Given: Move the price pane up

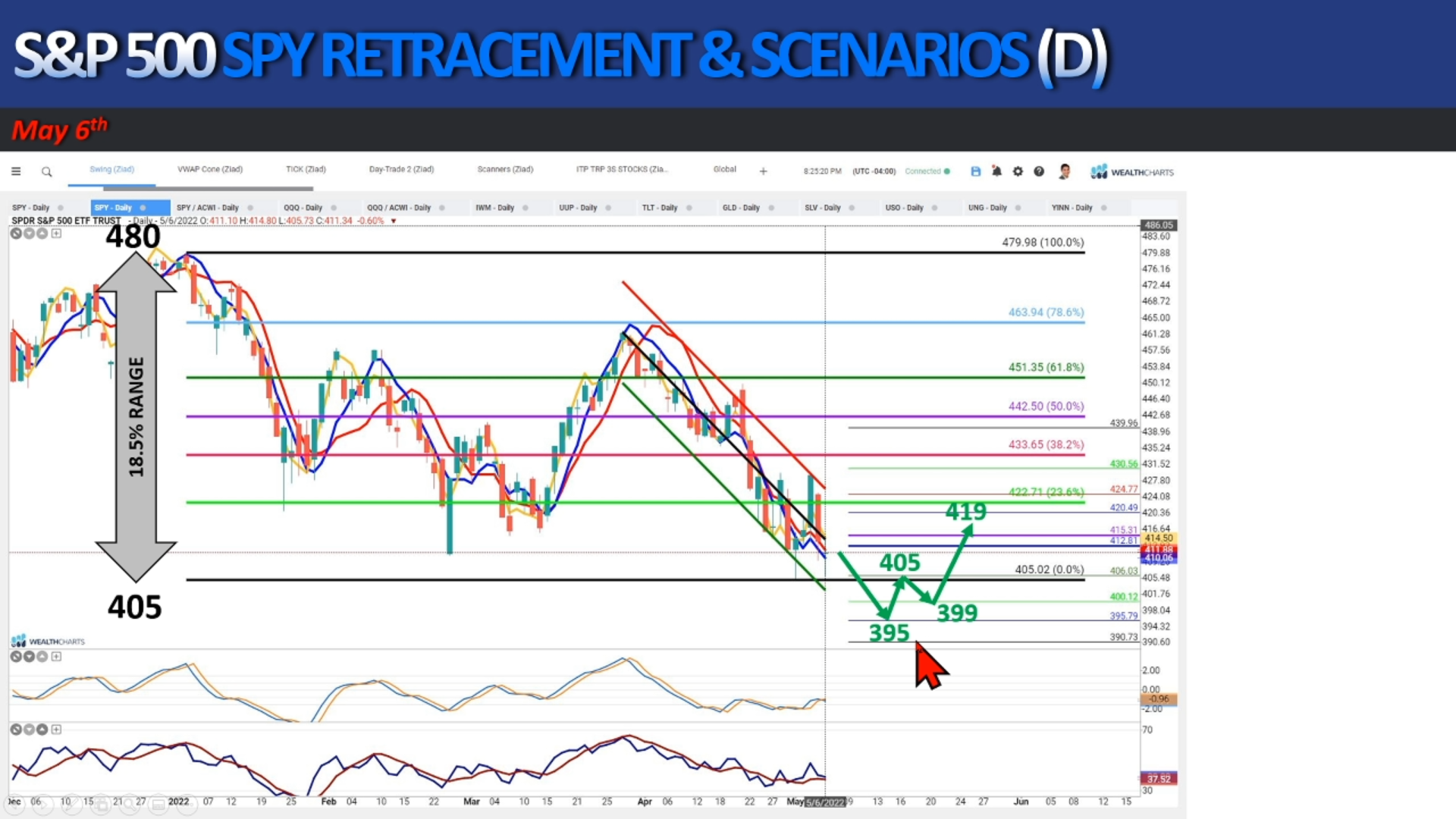Looking at the screenshot, I should pyautogui.click(x=42, y=234).
